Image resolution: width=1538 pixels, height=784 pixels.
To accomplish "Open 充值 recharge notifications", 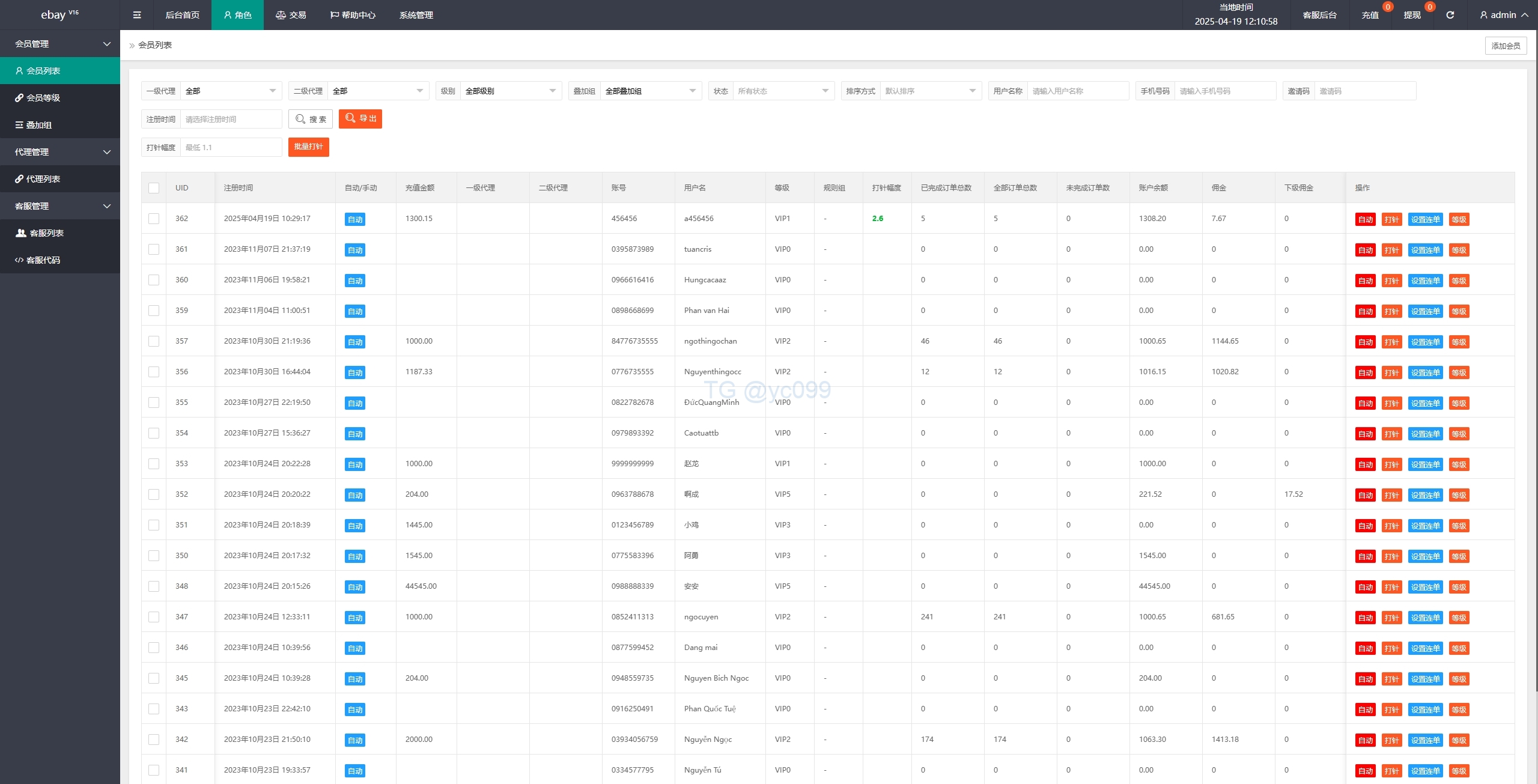I will click(x=1370, y=15).
